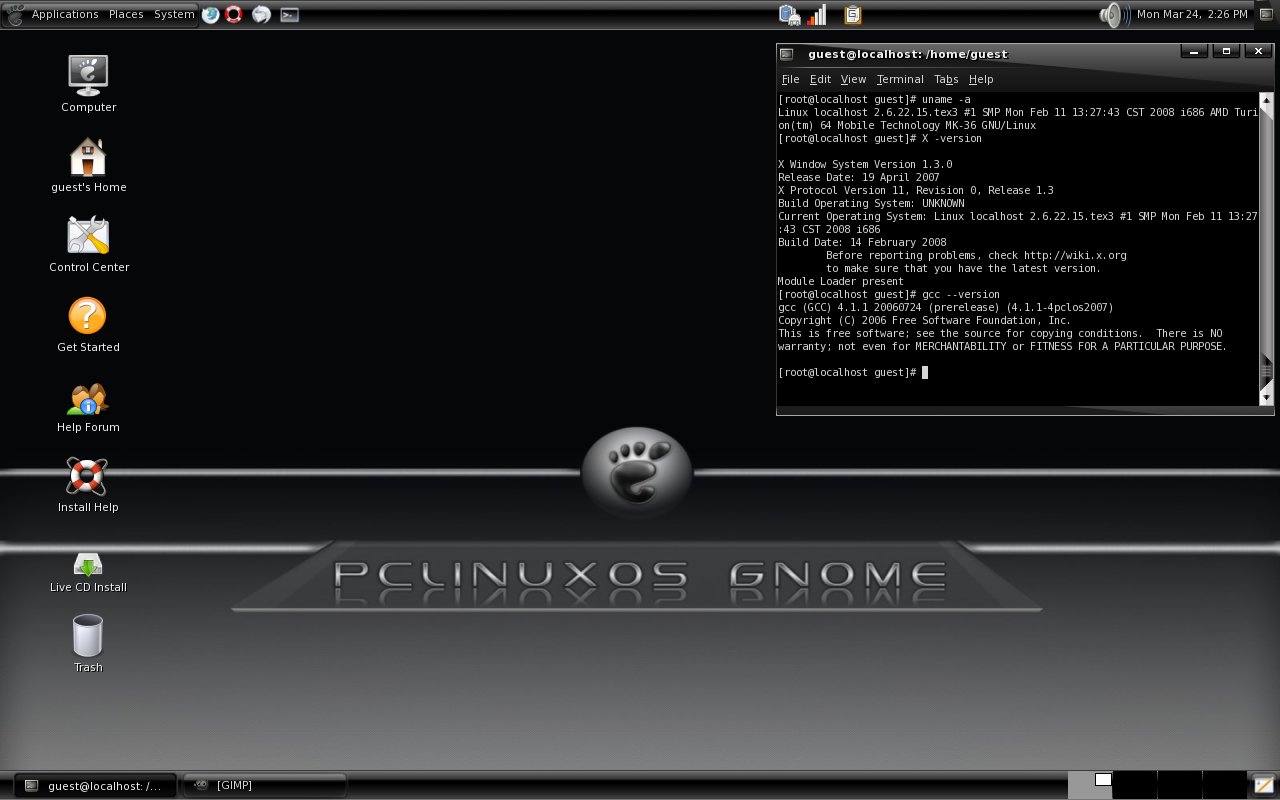1280x800 pixels.
Task: Open the Tabs menu in terminal
Action: click(x=946, y=79)
